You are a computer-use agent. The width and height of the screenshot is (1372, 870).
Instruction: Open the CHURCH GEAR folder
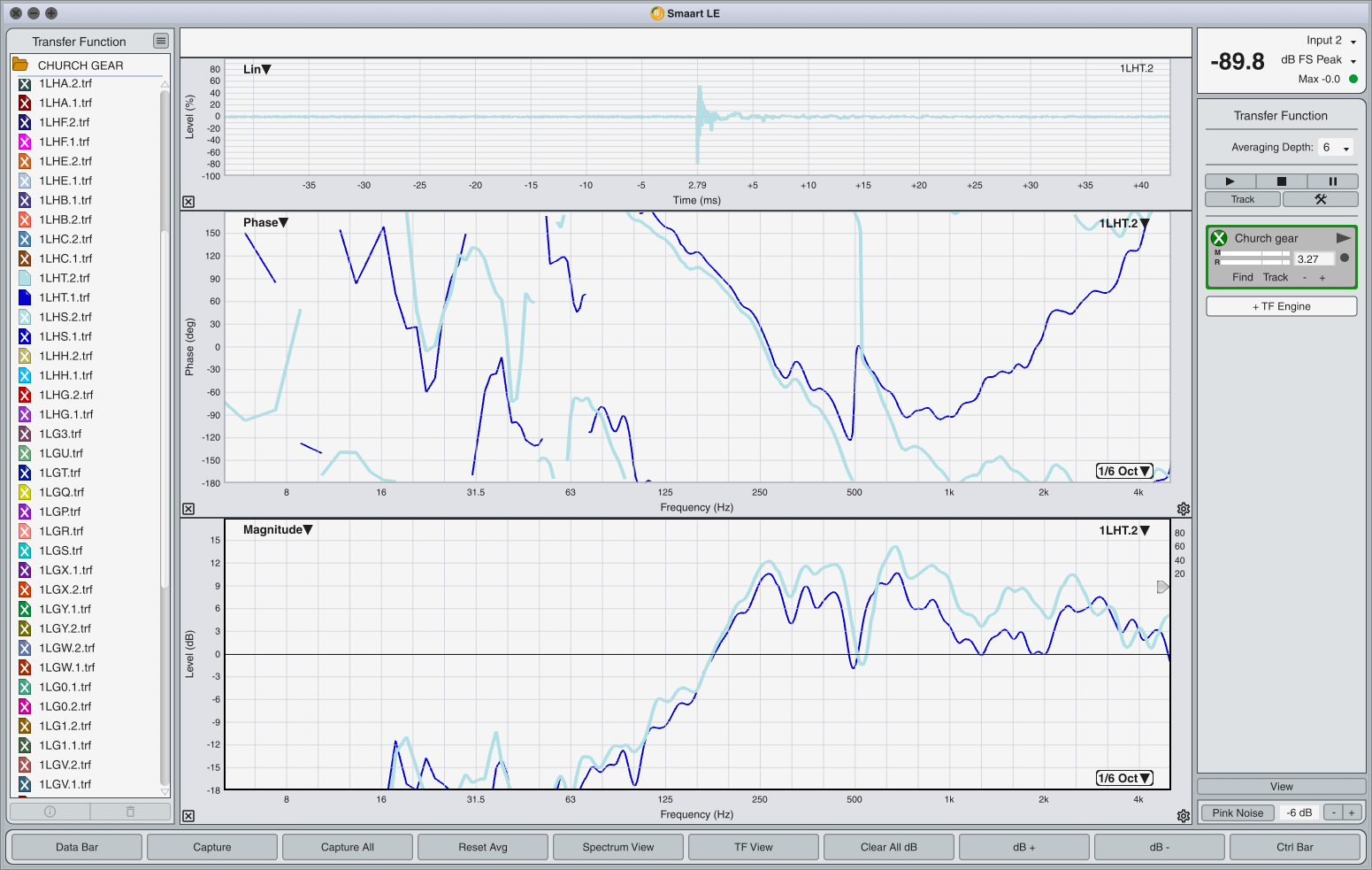19,65
